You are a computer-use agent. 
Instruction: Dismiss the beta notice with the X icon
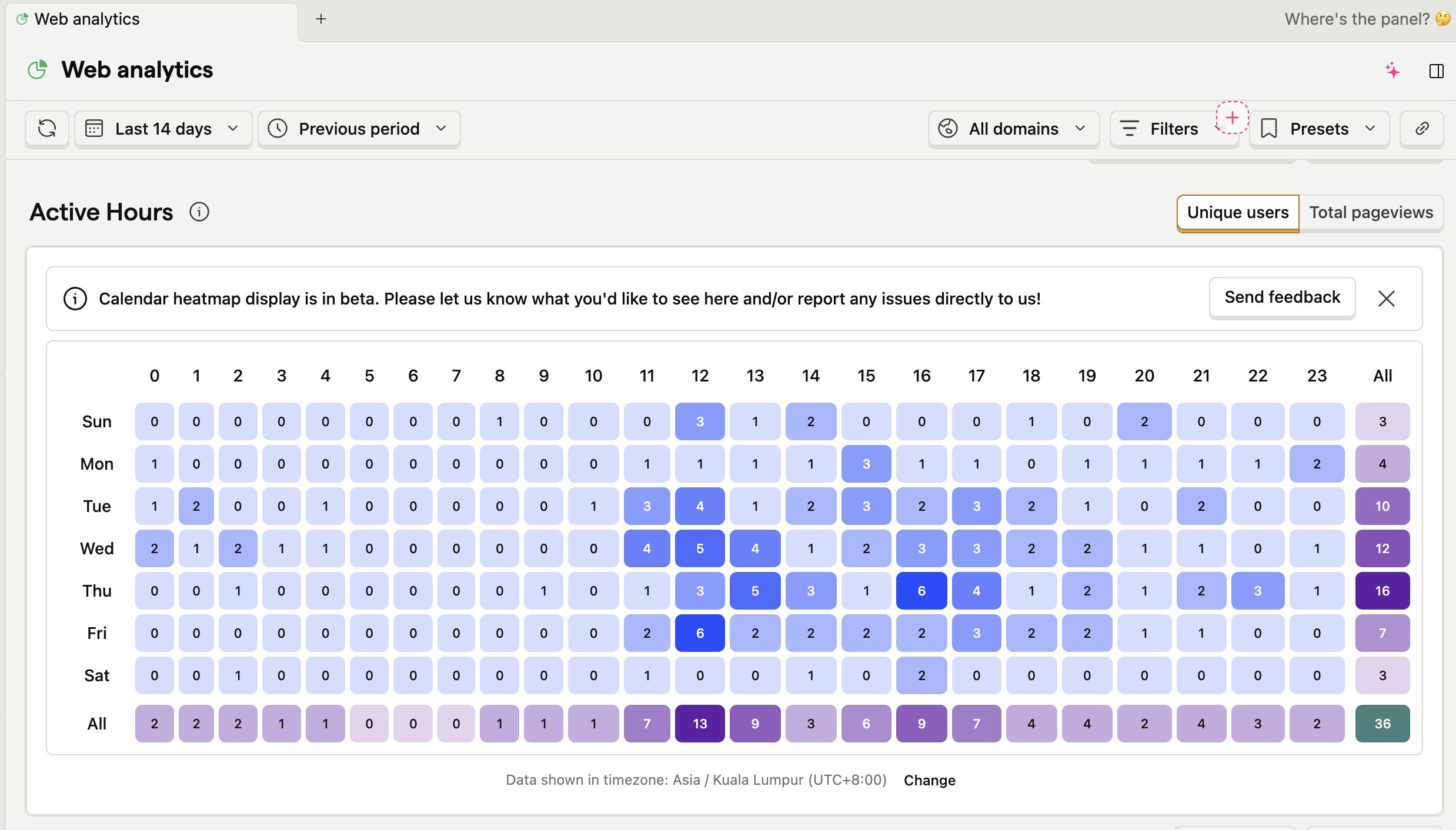point(1386,299)
